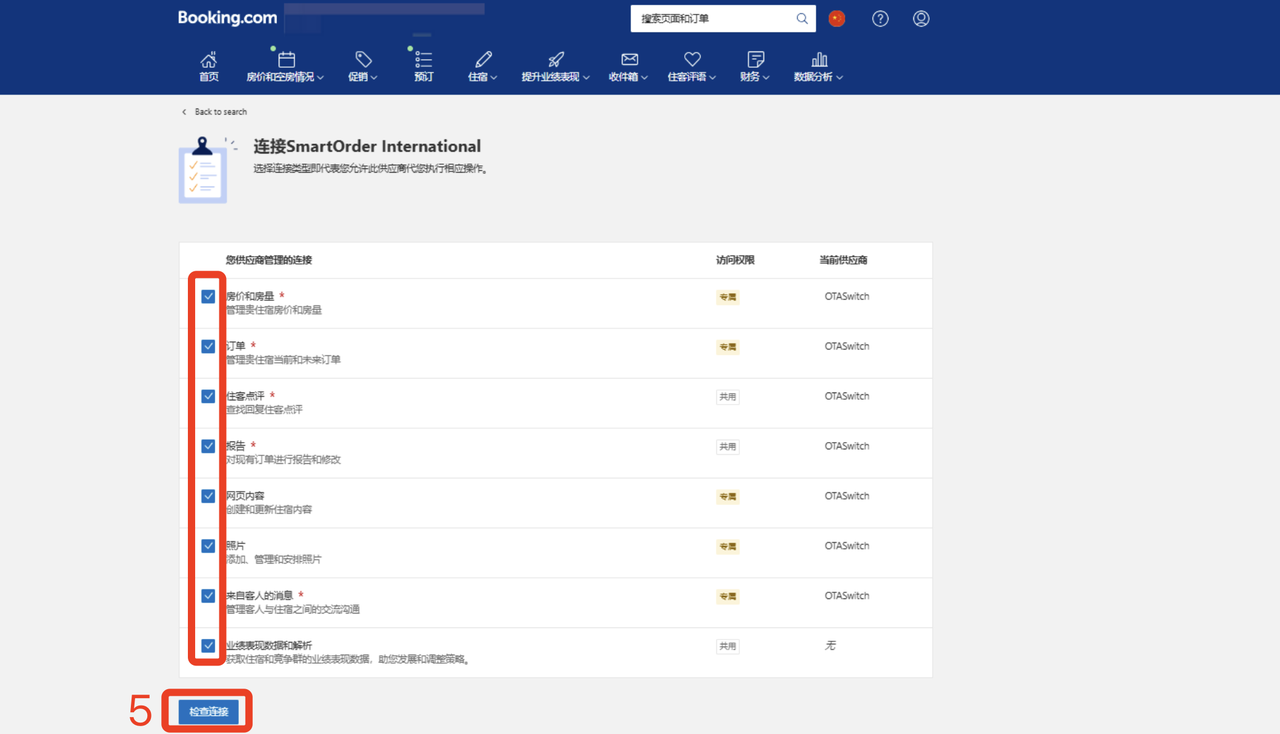Click the help question mark icon
The image size is (1280, 734).
point(880,19)
